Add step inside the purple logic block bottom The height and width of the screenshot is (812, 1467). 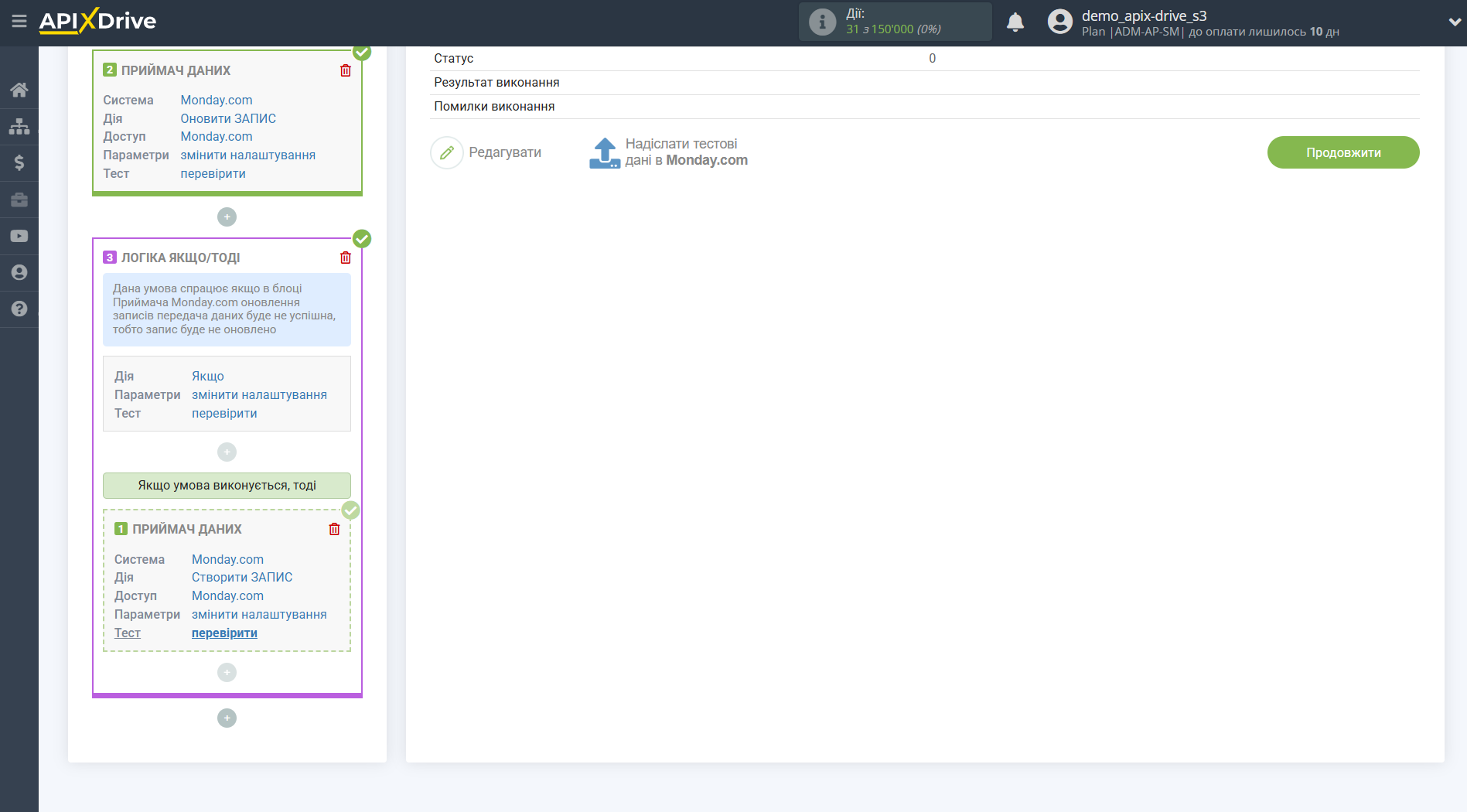pos(227,673)
